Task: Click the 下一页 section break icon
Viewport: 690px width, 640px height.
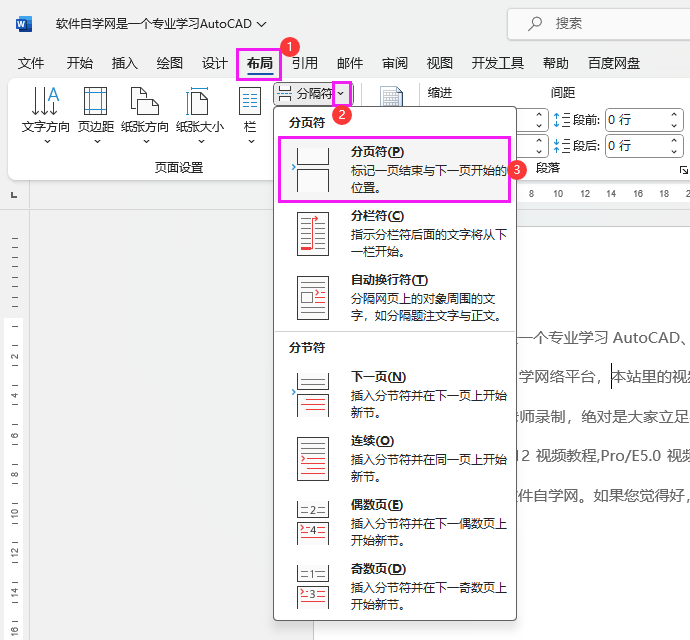Action: click(x=313, y=395)
